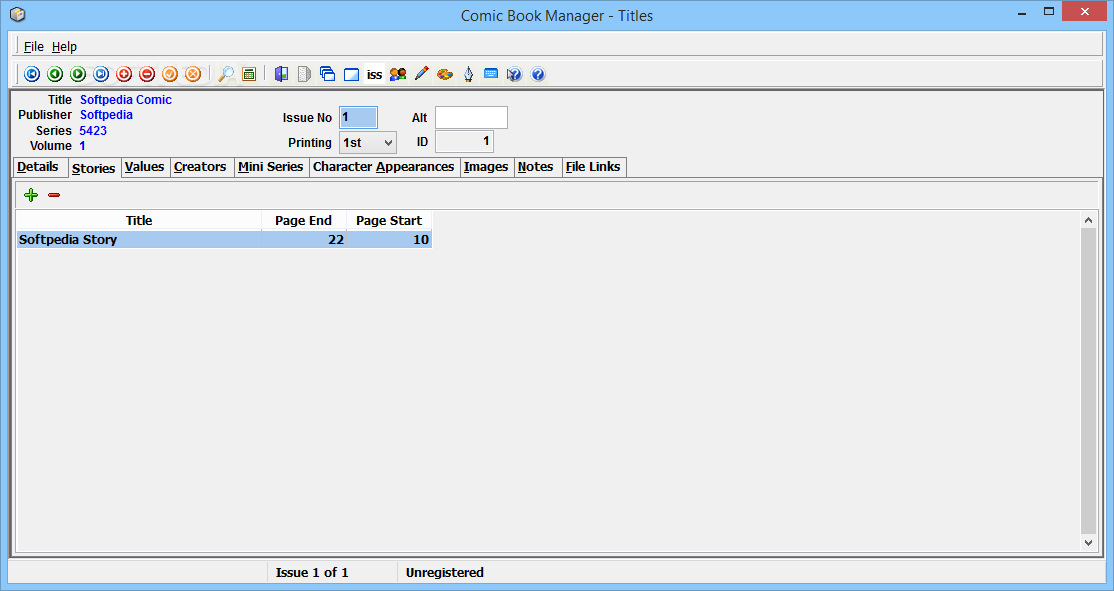
Task: Select the 'iss' issues toolbar button
Action: pyautogui.click(x=374, y=74)
